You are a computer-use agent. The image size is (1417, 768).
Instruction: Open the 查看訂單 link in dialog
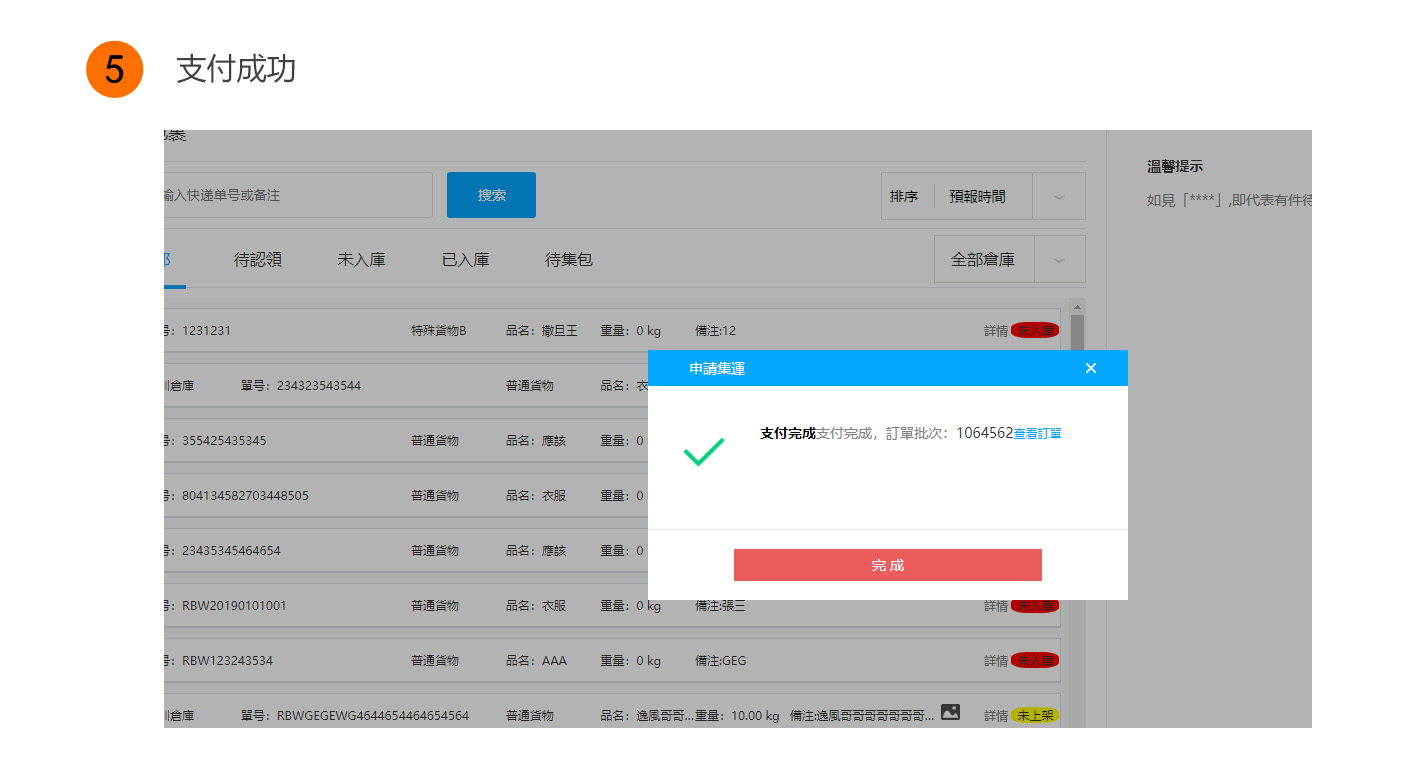[x=1037, y=434]
